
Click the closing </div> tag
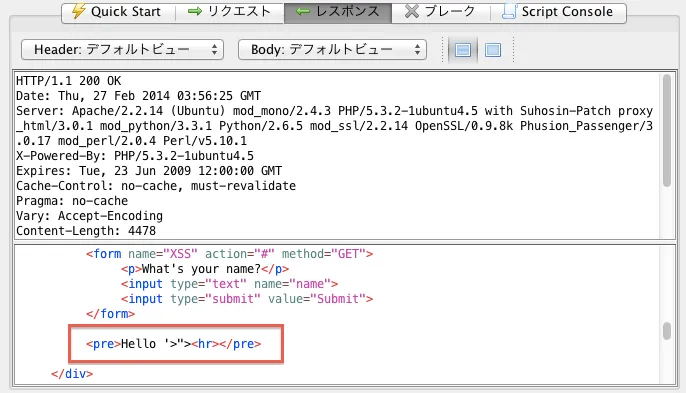point(72,373)
